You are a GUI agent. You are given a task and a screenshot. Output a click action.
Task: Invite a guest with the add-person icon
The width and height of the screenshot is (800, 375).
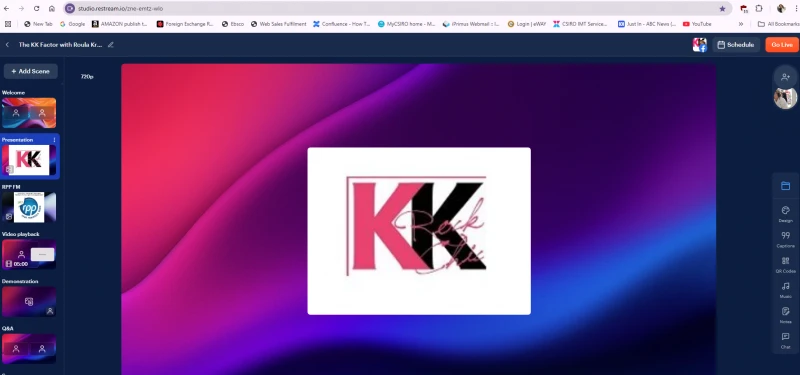(x=785, y=77)
